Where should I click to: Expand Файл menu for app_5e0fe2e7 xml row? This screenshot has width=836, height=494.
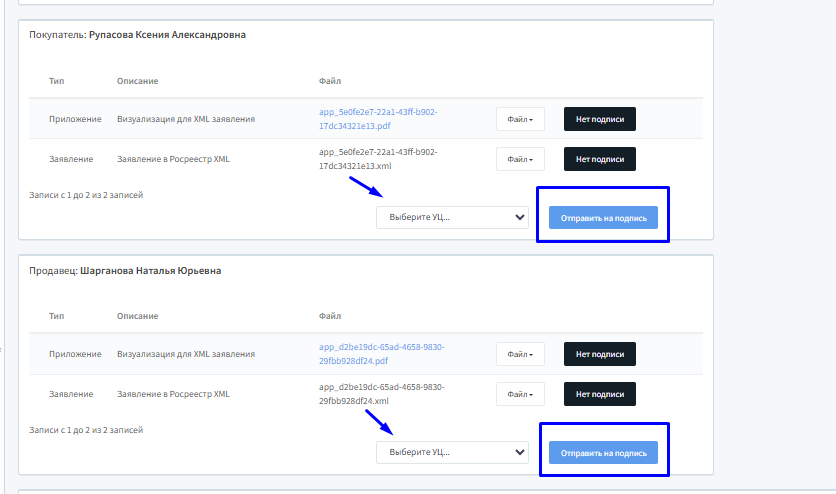coord(520,159)
